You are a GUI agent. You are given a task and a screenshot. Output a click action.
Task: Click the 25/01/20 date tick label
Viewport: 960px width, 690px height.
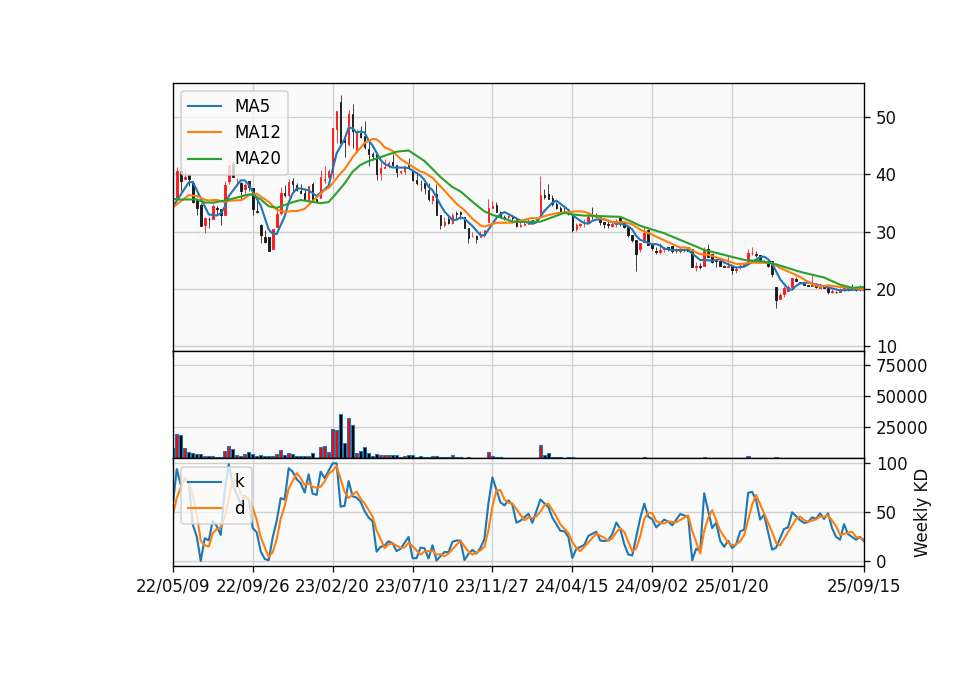click(x=732, y=586)
